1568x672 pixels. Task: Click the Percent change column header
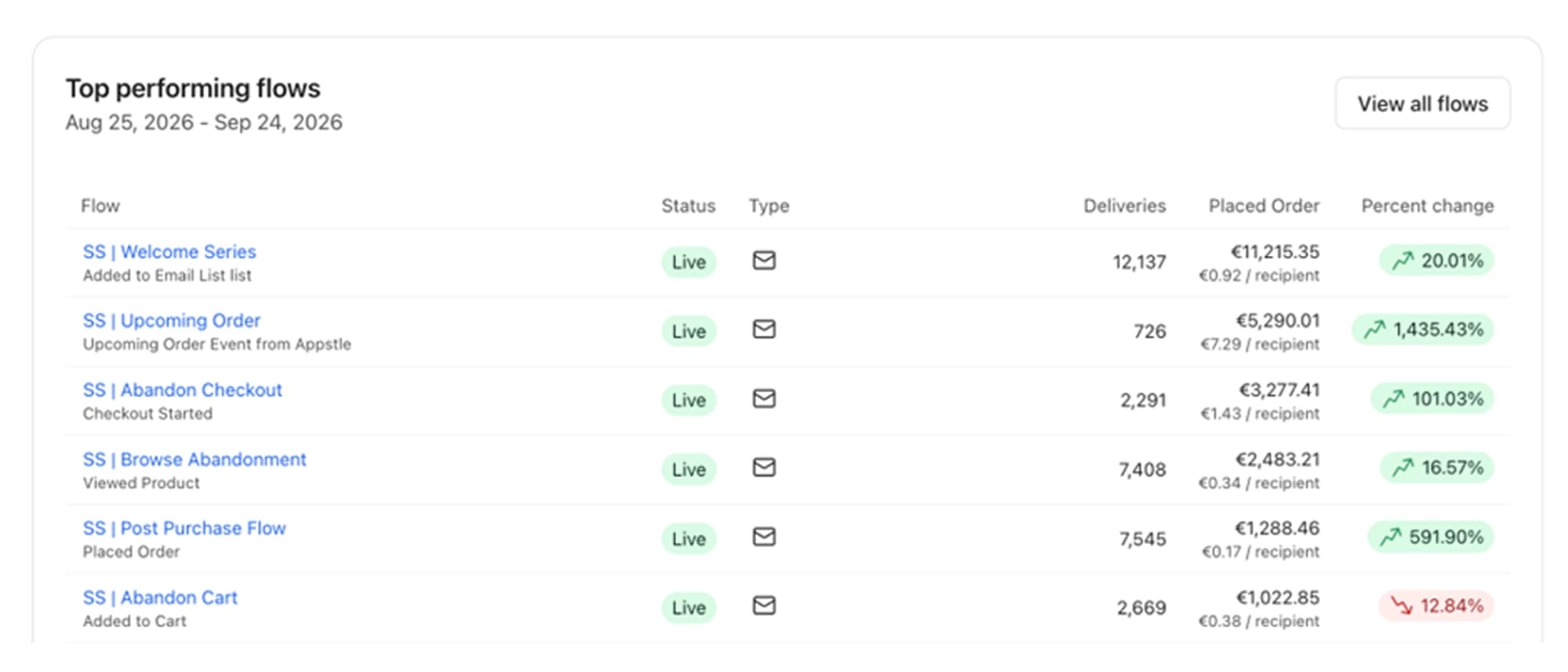[x=1427, y=206]
